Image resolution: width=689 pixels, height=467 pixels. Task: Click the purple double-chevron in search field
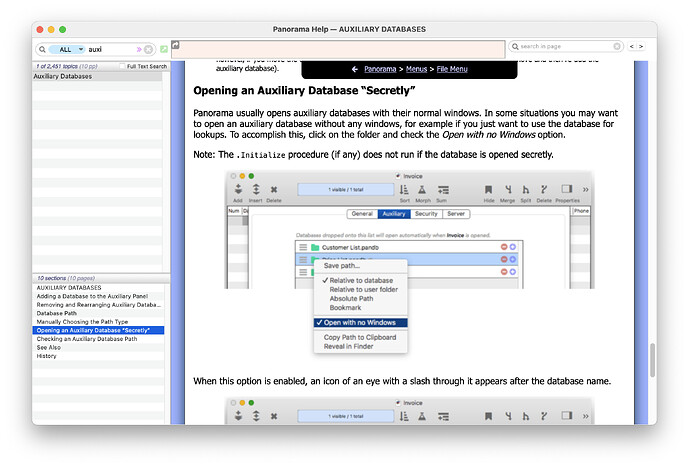click(x=139, y=48)
